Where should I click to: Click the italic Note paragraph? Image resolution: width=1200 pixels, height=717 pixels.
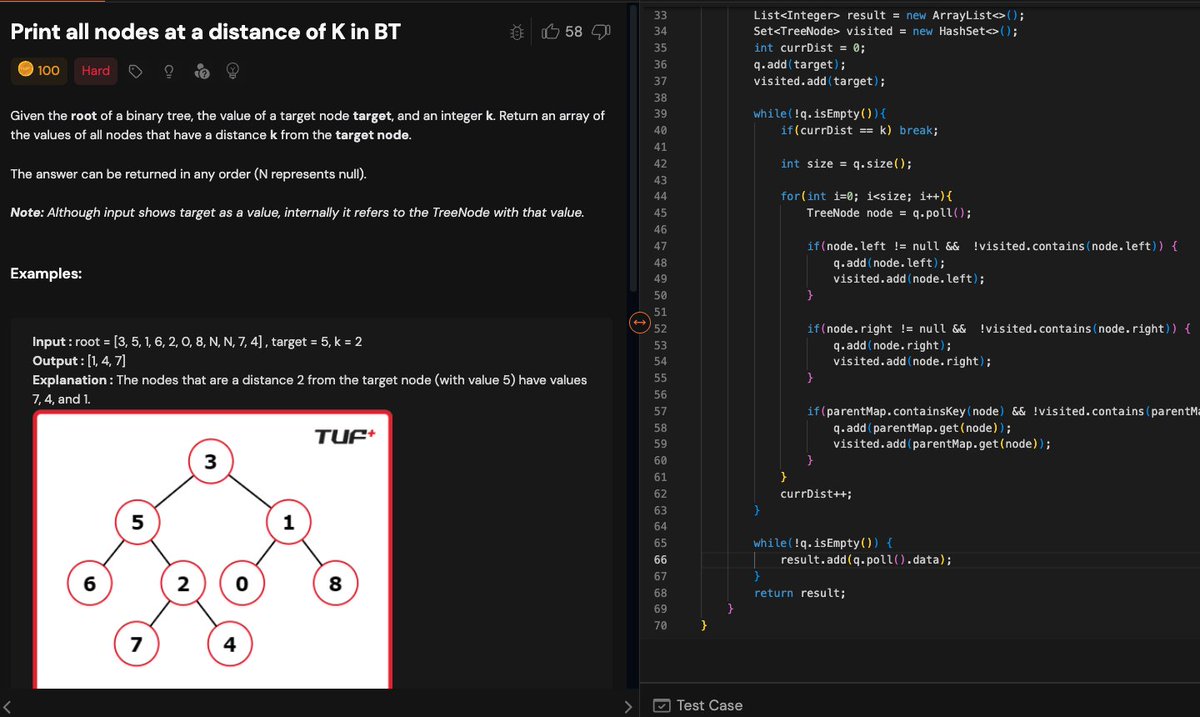pos(297,212)
